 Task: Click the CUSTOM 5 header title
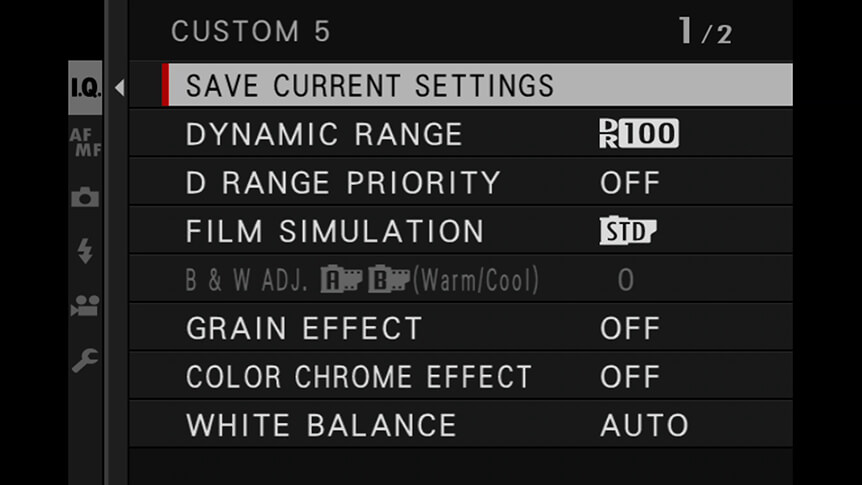[x=251, y=31]
